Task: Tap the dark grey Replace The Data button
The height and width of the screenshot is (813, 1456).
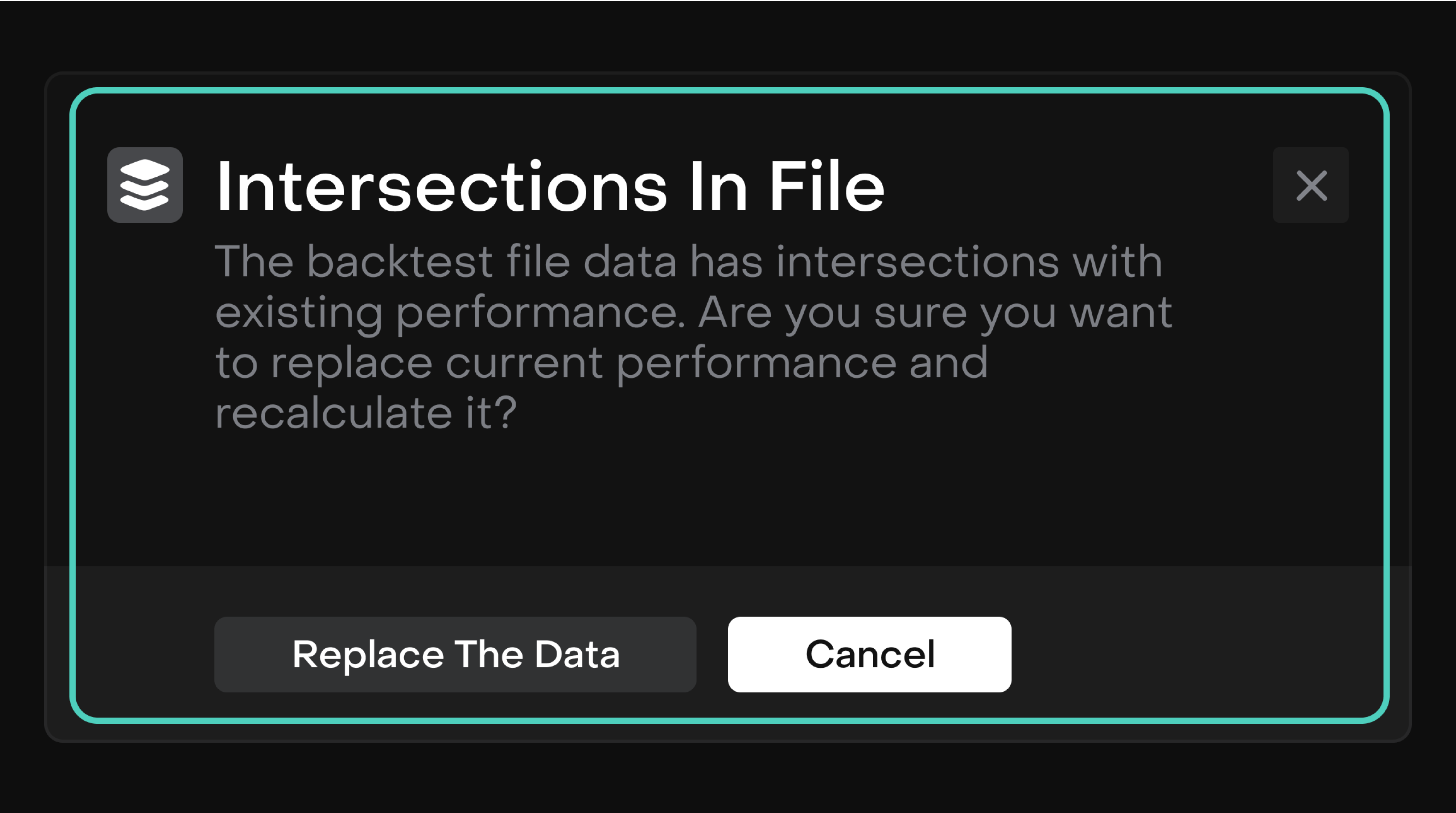Action: pyautogui.click(x=455, y=654)
